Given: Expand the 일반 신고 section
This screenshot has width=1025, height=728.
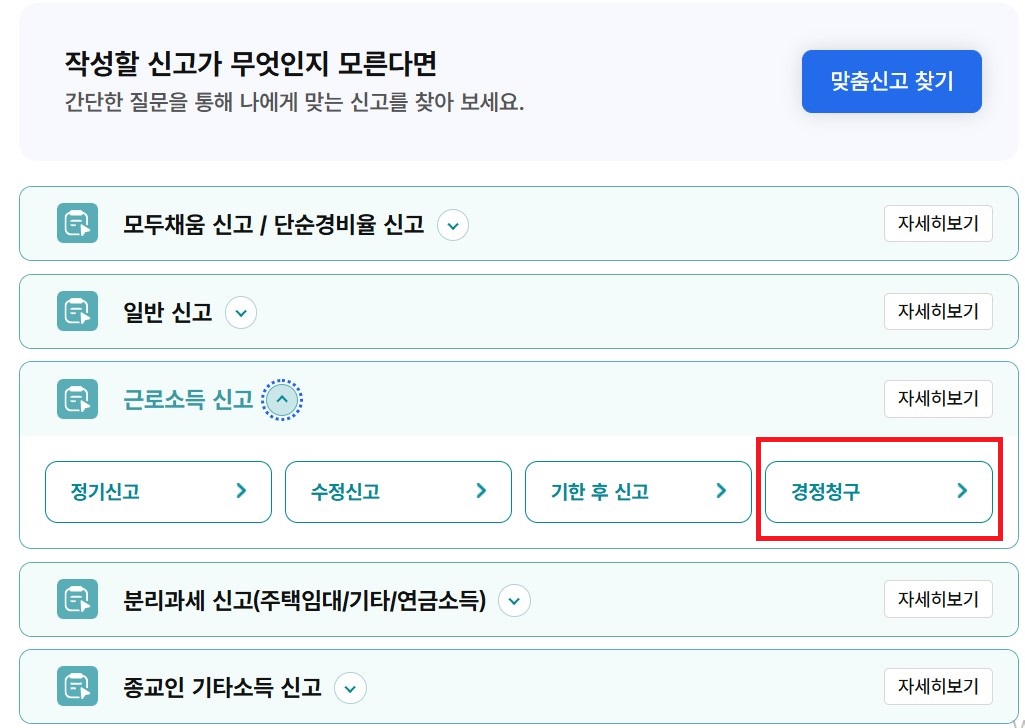Looking at the screenshot, I should point(240,312).
